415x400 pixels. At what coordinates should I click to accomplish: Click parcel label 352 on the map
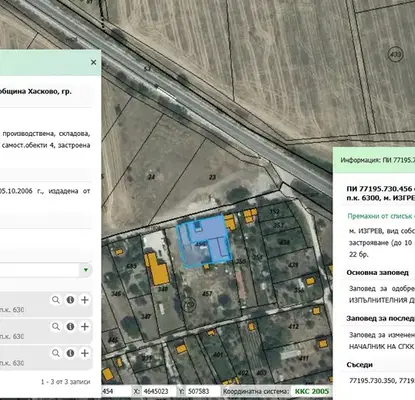[x=274, y=211]
